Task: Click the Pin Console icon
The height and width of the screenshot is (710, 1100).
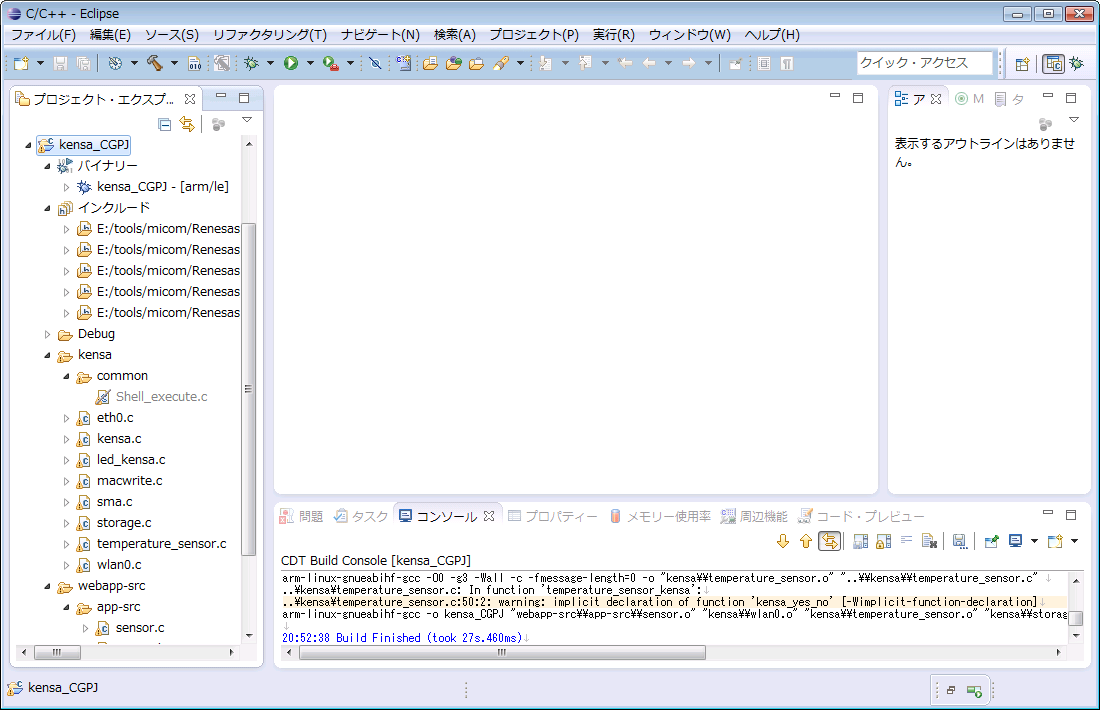Action: tap(991, 541)
